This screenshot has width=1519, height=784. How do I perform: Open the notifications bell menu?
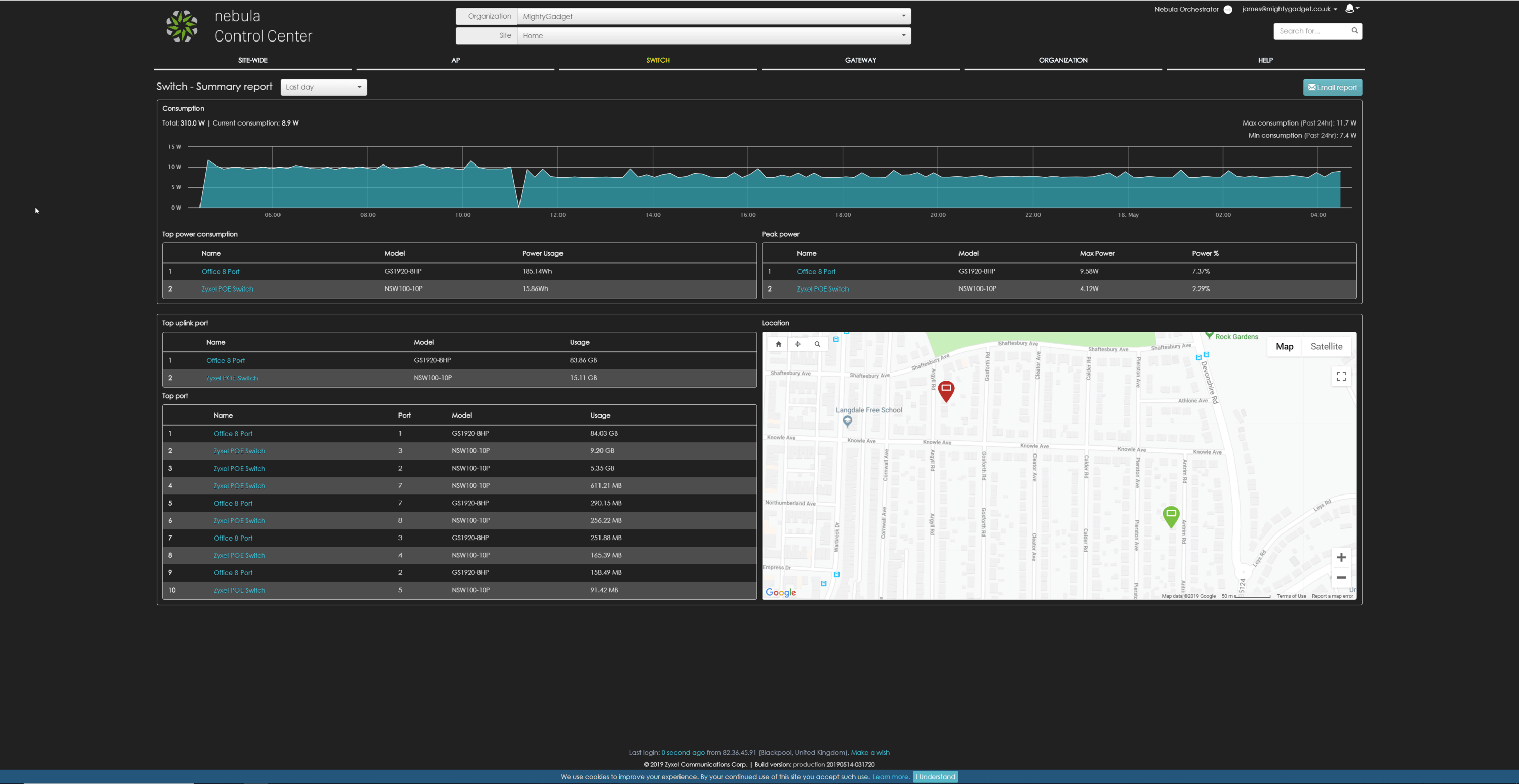pyautogui.click(x=1351, y=8)
